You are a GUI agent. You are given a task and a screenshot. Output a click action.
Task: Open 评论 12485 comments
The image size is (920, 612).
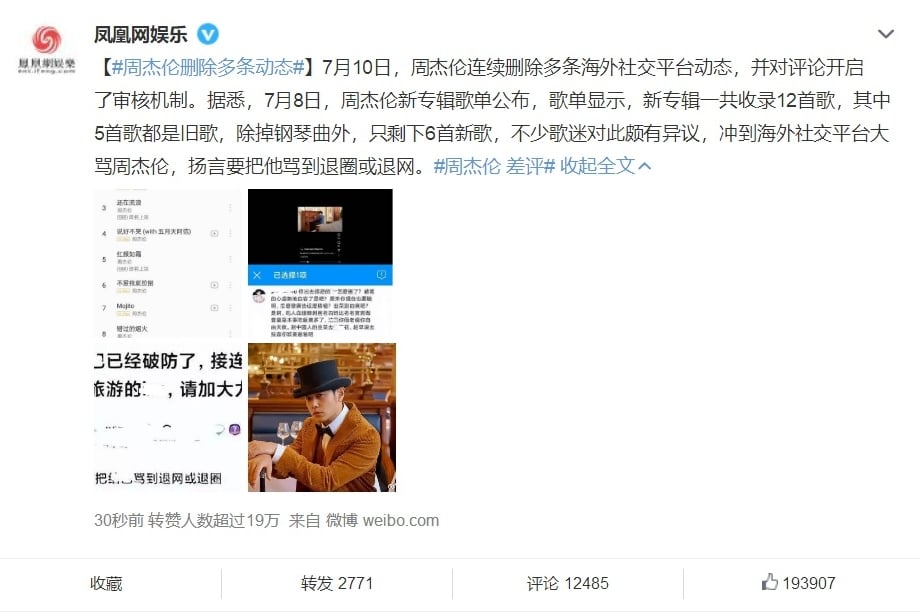coord(567,583)
